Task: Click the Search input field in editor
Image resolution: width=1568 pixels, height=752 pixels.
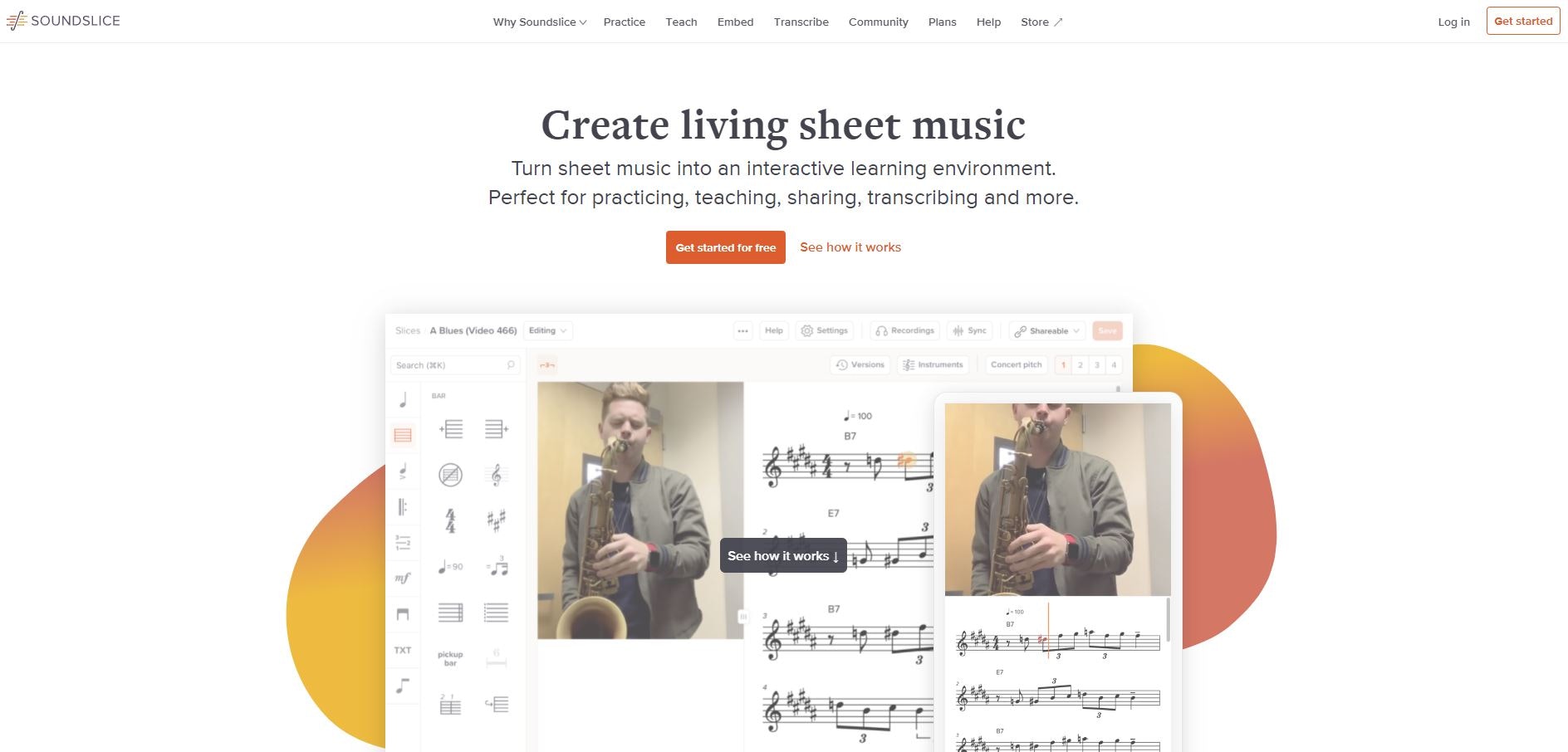Action: point(455,365)
